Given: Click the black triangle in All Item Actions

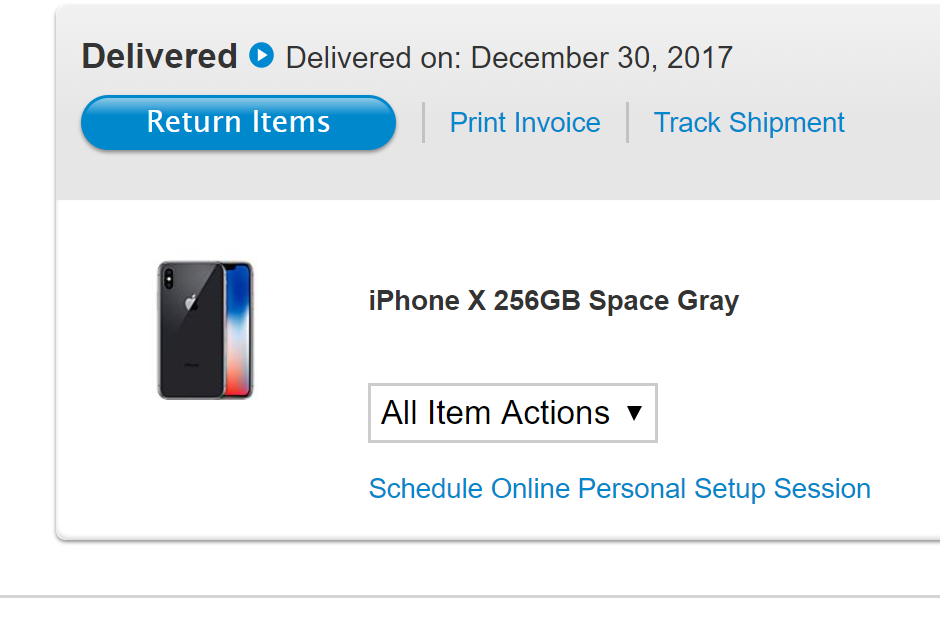Looking at the screenshot, I should click(634, 413).
